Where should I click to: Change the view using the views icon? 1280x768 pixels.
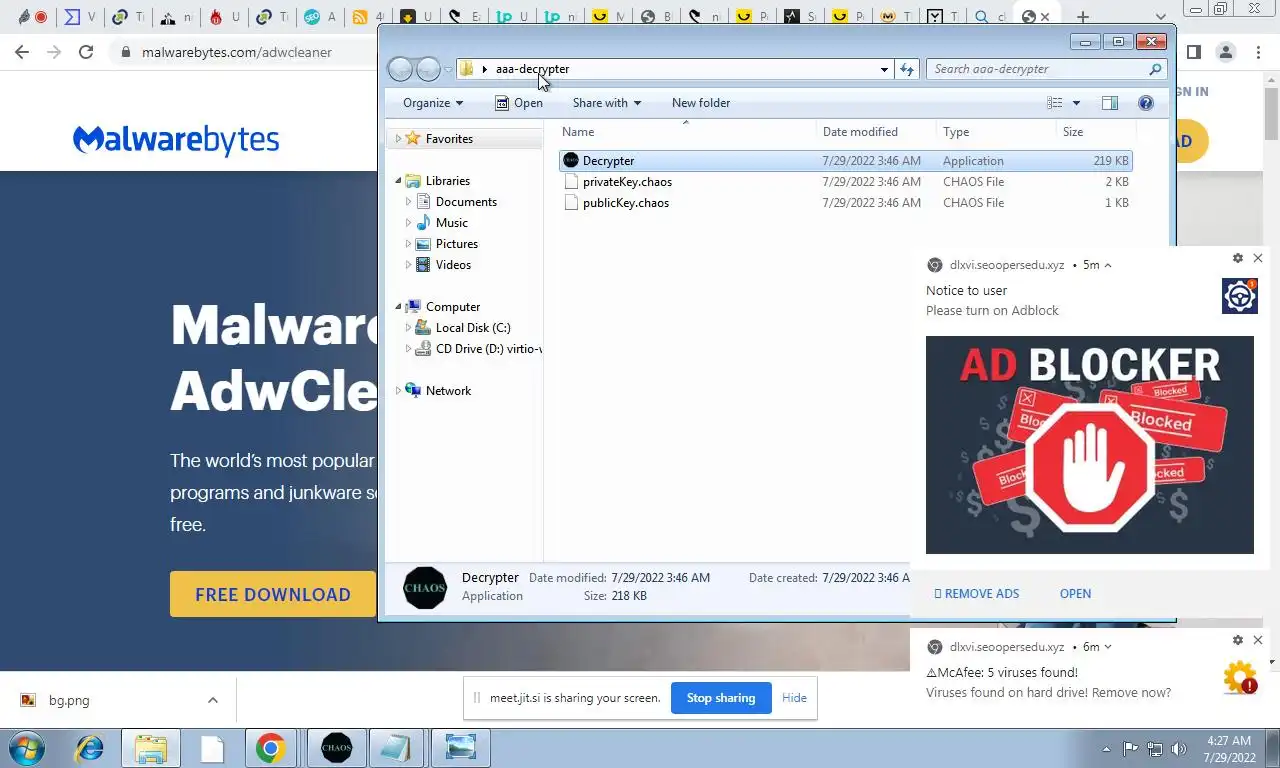pos(1054,103)
